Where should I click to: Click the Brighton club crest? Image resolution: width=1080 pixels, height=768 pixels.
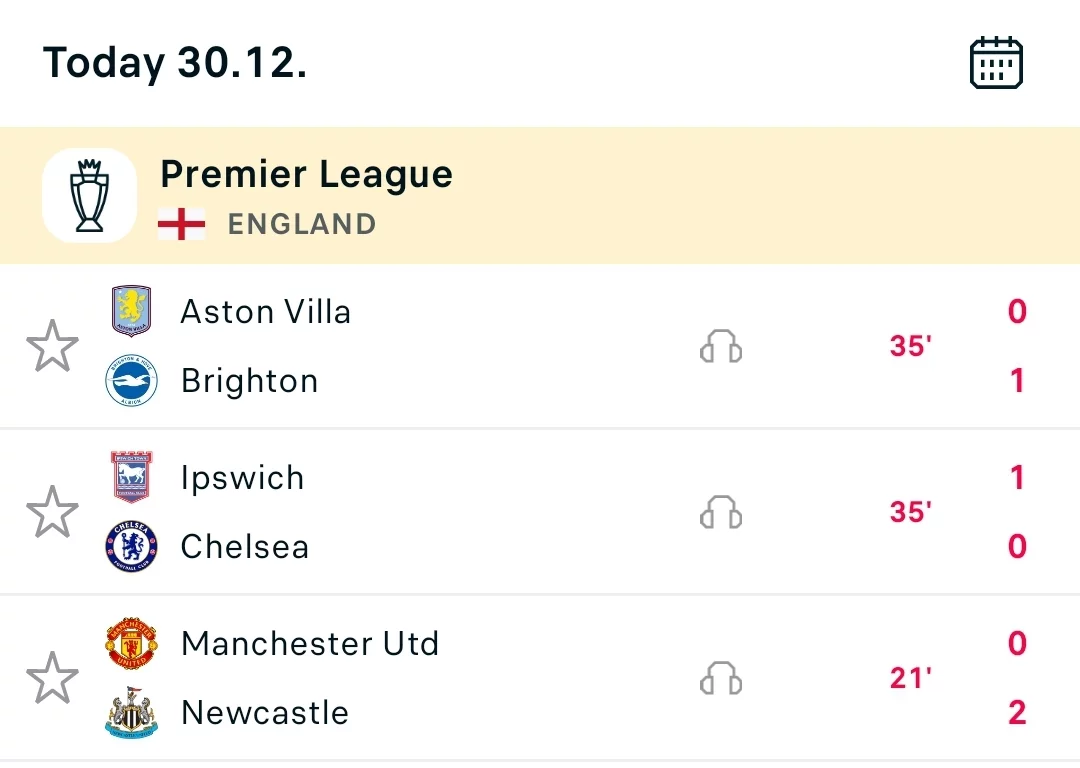point(131,380)
